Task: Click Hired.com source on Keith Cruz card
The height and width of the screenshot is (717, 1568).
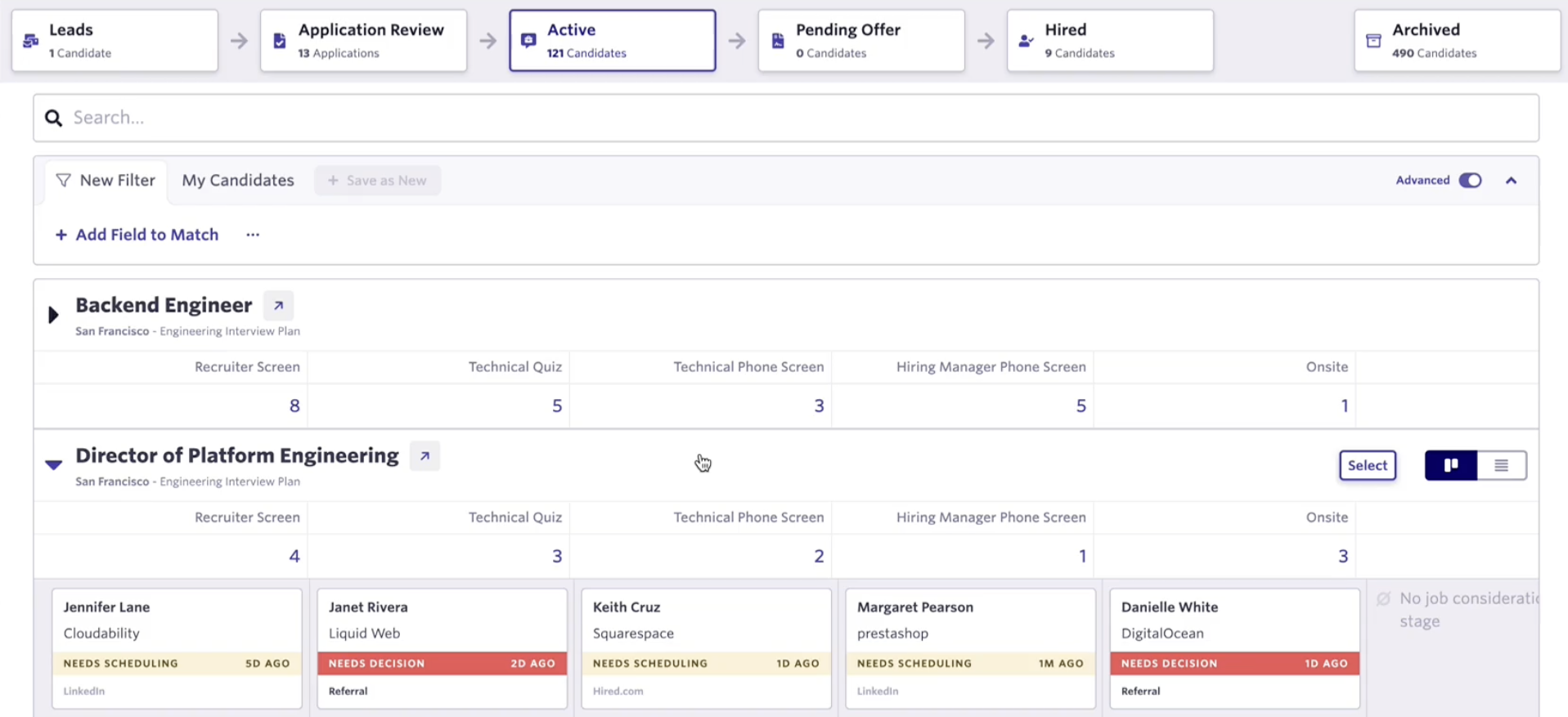Action: [618, 691]
